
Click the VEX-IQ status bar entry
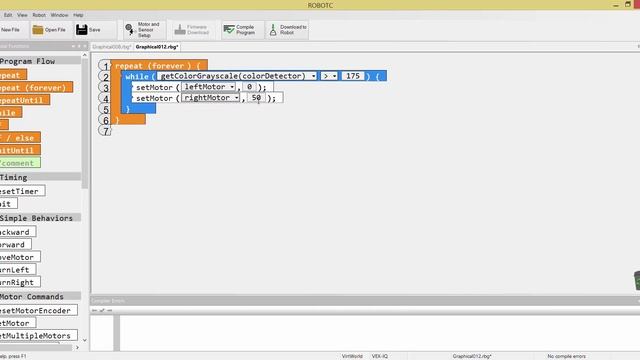click(x=380, y=356)
